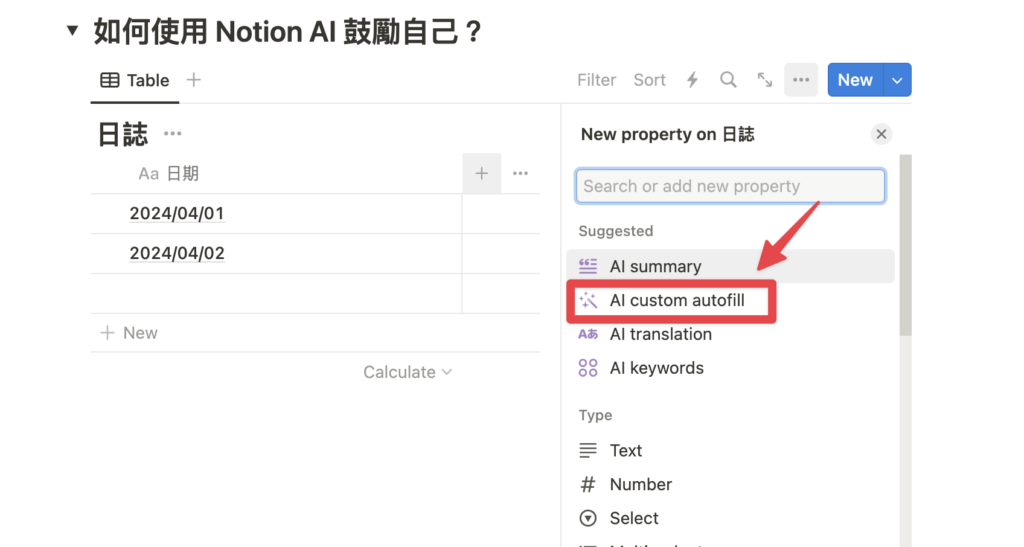Choose the Select property type
This screenshot has width=1024, height=547.
click(730, 518)
